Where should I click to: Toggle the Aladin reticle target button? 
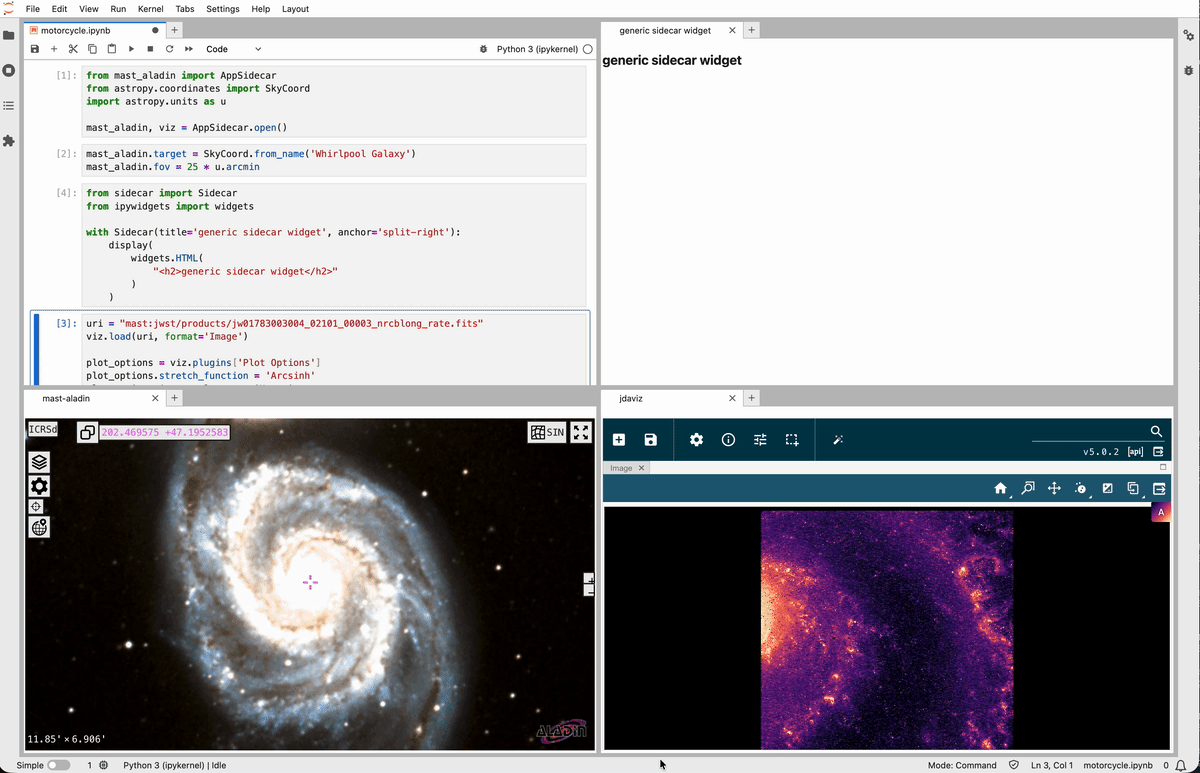(x=36, y=507)
